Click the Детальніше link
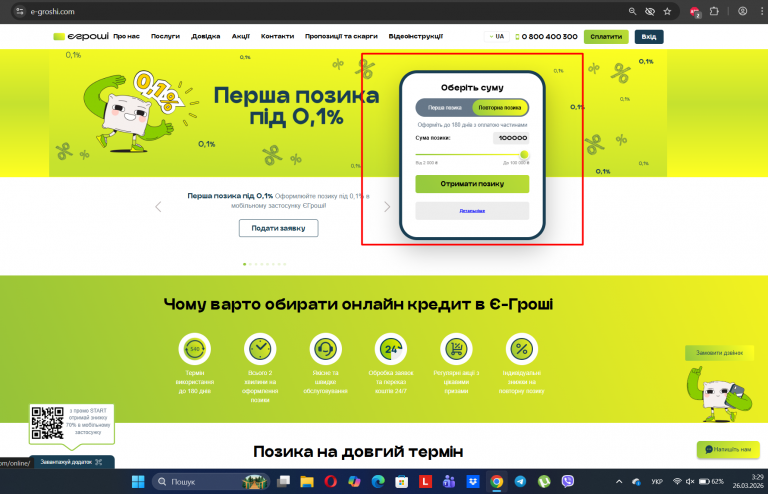The height and width of the screenshot is (494, 768). click(x=472, y=211)
